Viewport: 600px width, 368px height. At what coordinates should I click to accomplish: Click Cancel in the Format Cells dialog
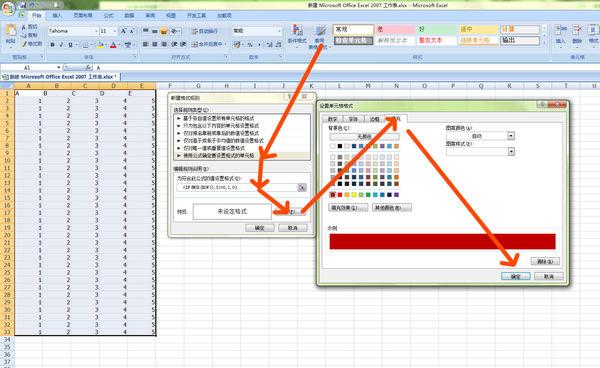click(x=549, y=276)
